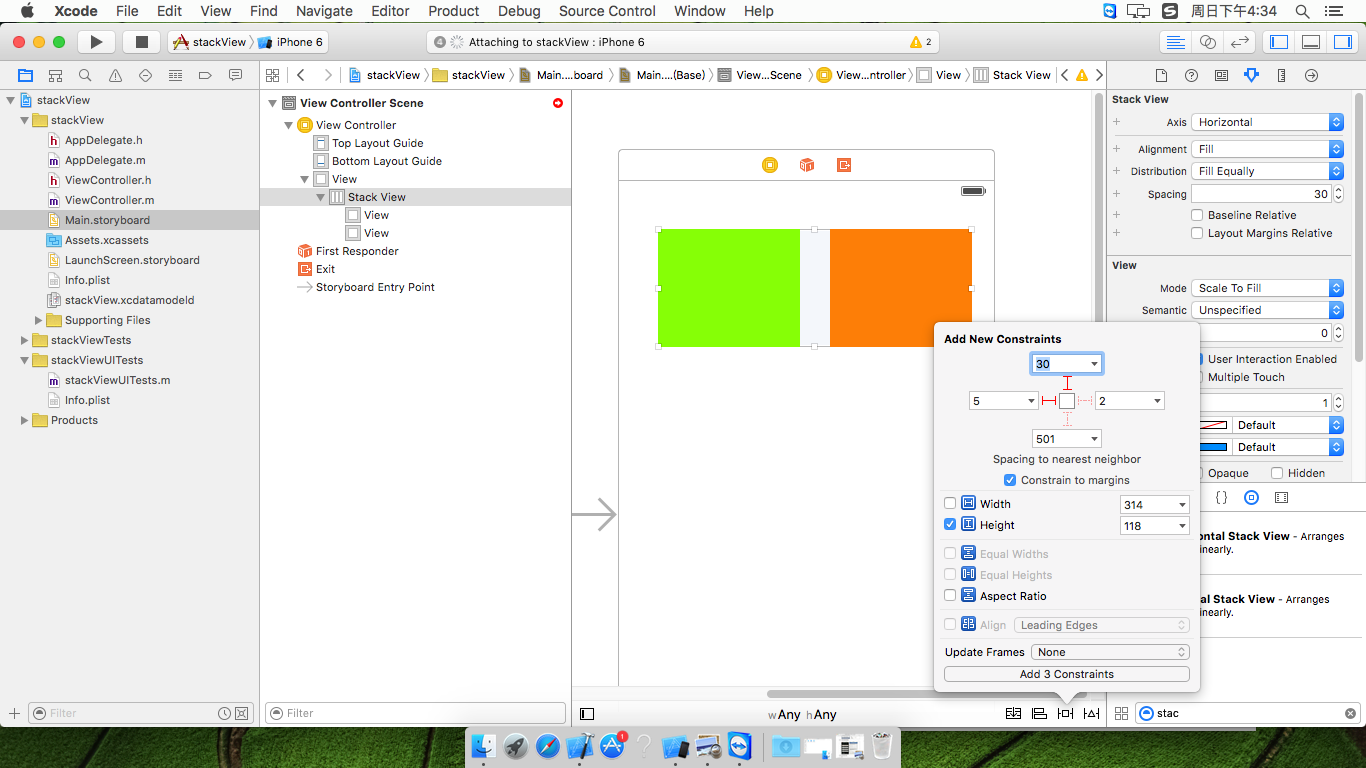
Task: Toggle the top spacing constraint strut
Action: click(x=1067, y=383)
